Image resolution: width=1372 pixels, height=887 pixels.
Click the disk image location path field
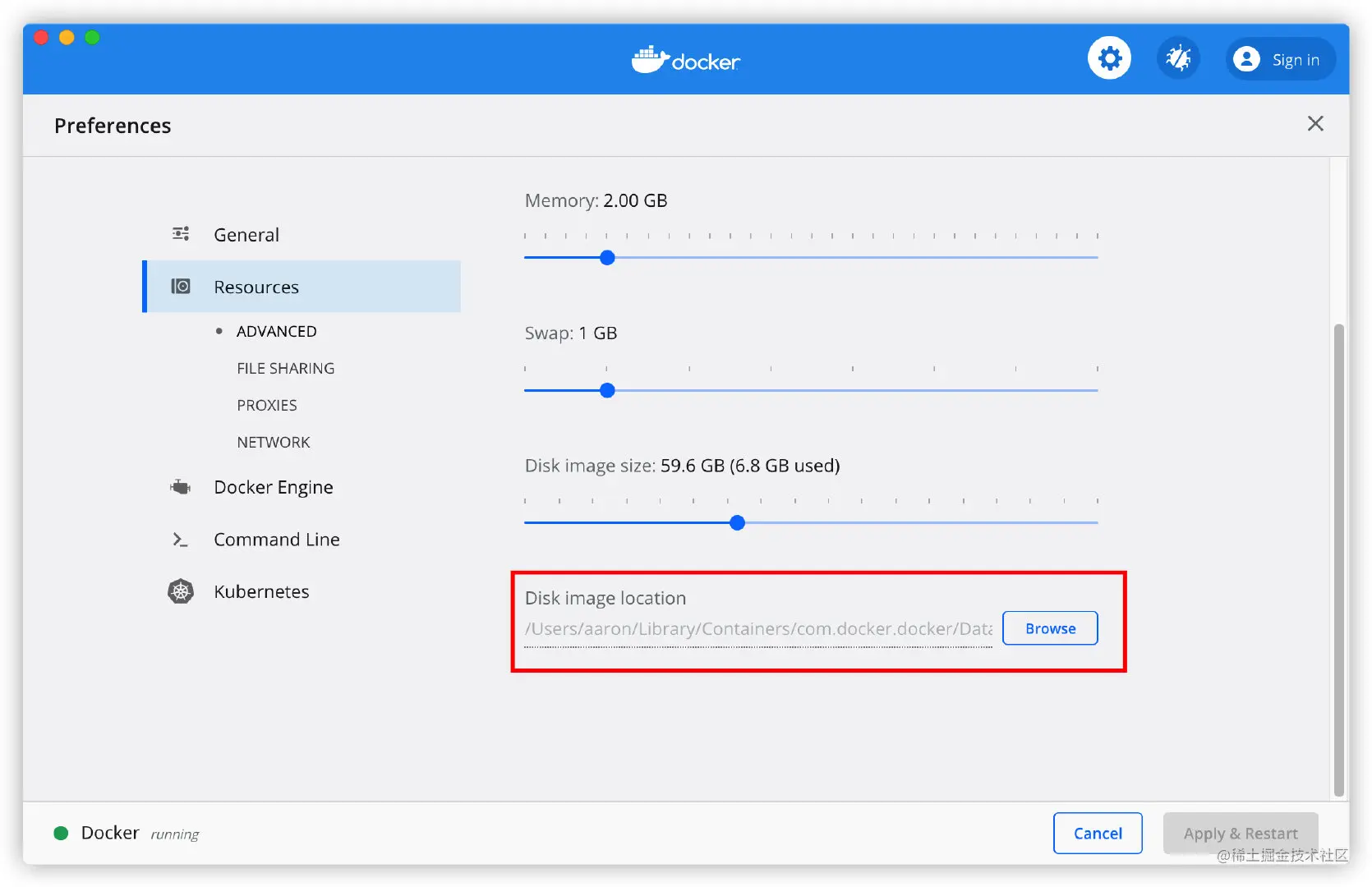(x=758, y=629)
